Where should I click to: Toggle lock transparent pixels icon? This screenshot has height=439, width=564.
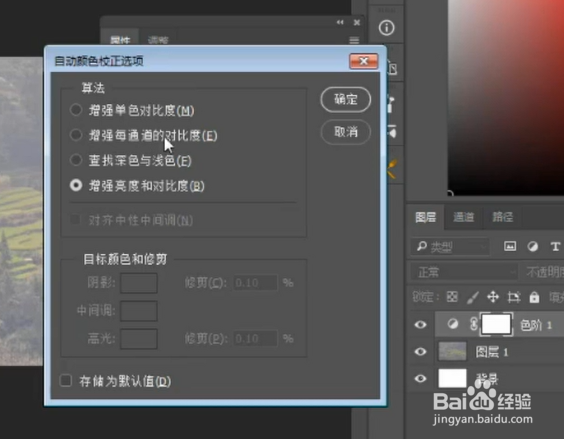click(452, 297)
